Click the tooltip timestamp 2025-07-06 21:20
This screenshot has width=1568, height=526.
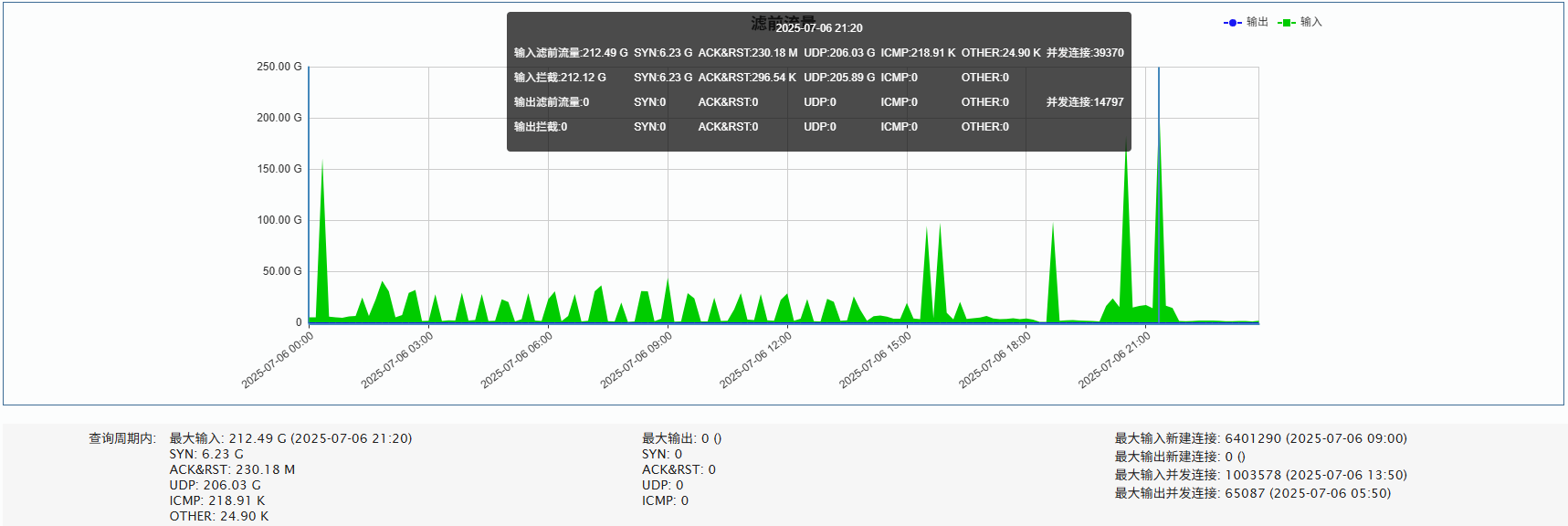pos(819,28)
